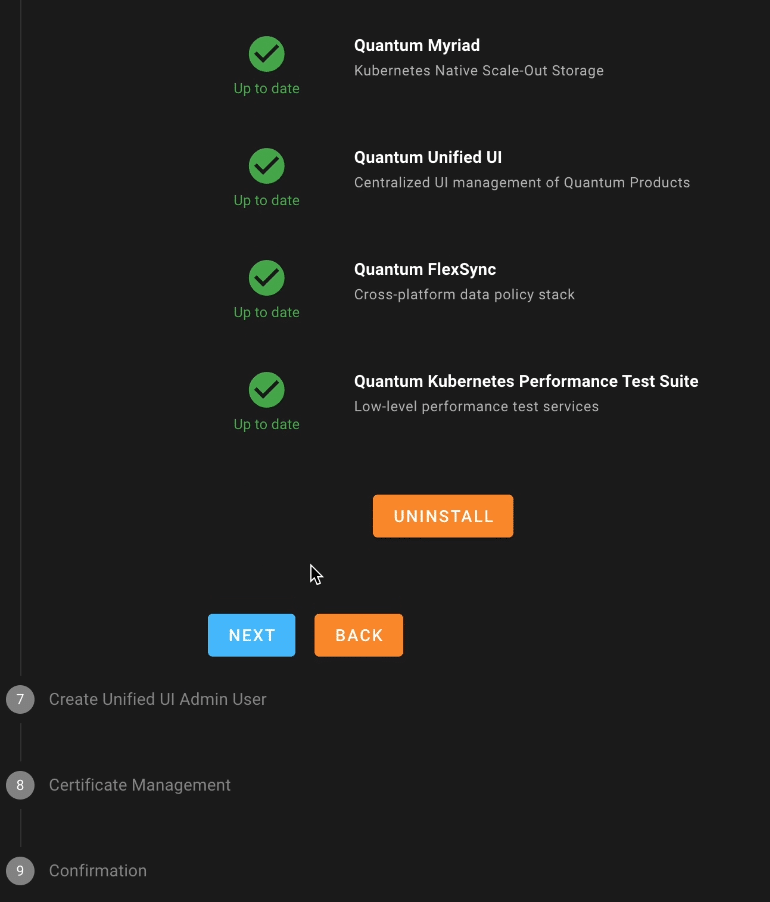Select the Quantum FlexSync title

click(425, 270)
